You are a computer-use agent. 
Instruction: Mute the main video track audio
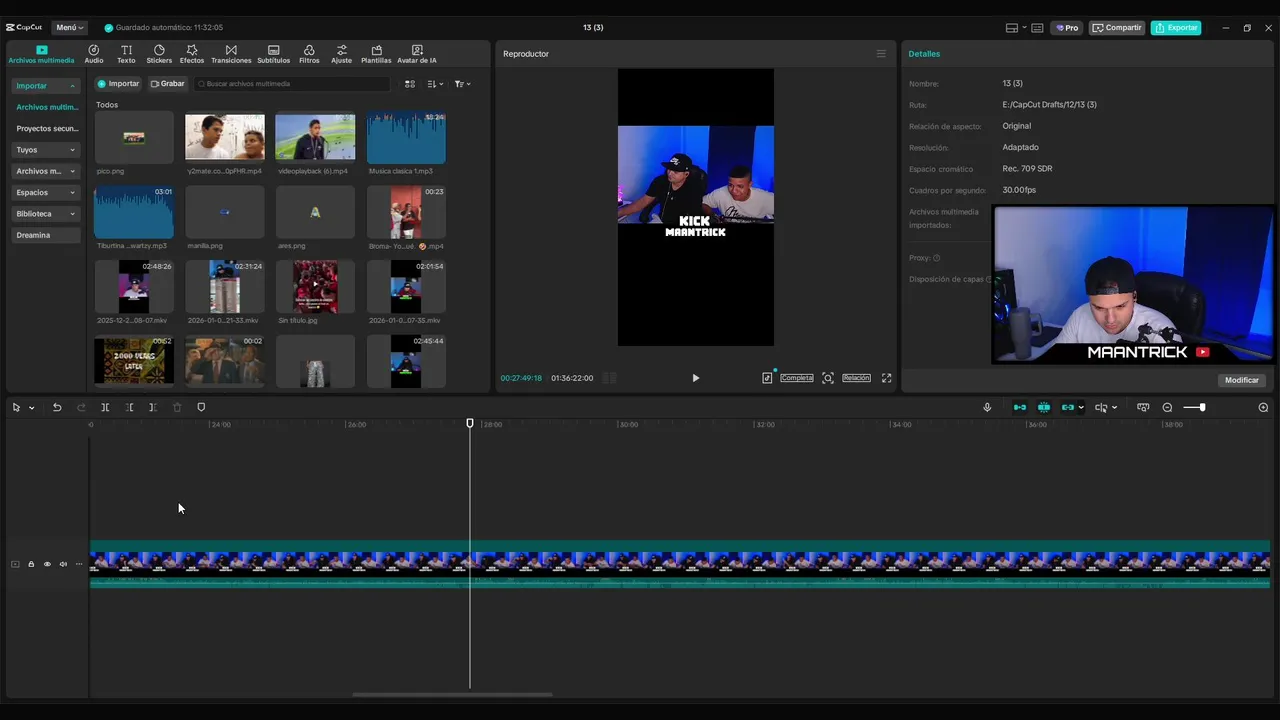coord(63,564)
